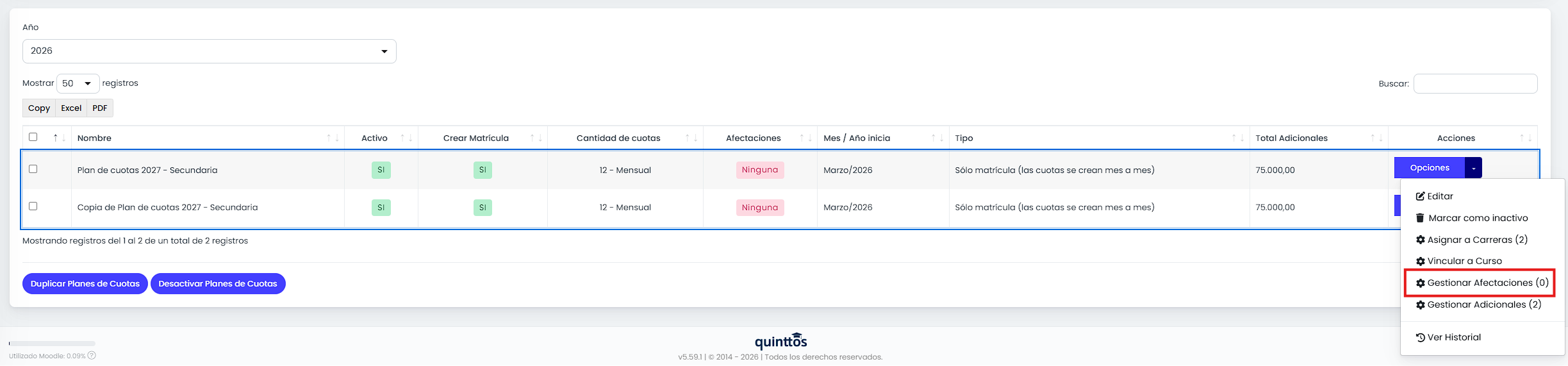Click the trash icon beside Marcar como inactivo
Image resolution: width=1568 pixels, height=366 pixels.
click(x=1420, y=218)
